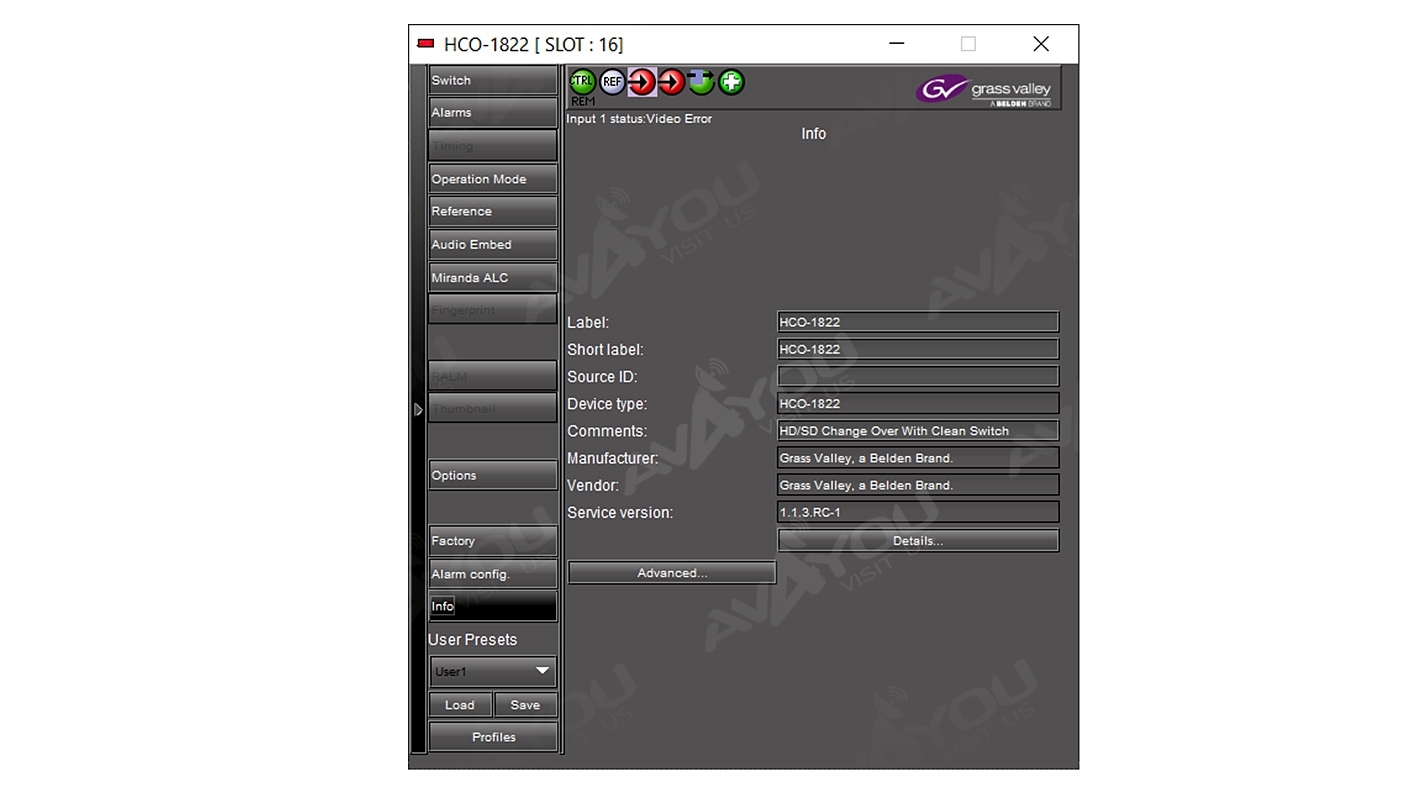Click the green plus health status icon
This screenshot has width=1422, height=800.
[x=732, y=82]
